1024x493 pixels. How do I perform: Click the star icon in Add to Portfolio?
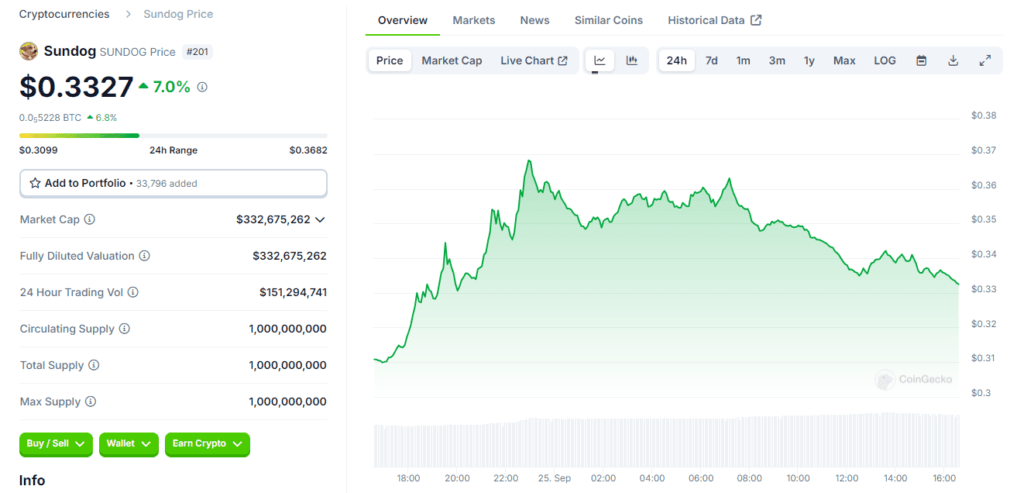(35, 183)
